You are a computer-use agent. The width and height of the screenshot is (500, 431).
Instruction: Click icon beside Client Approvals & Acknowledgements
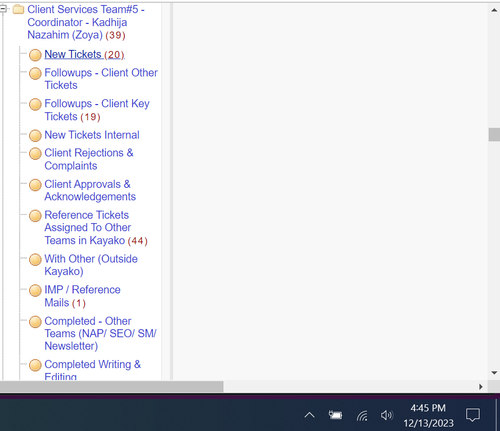[x=35, y=185]
